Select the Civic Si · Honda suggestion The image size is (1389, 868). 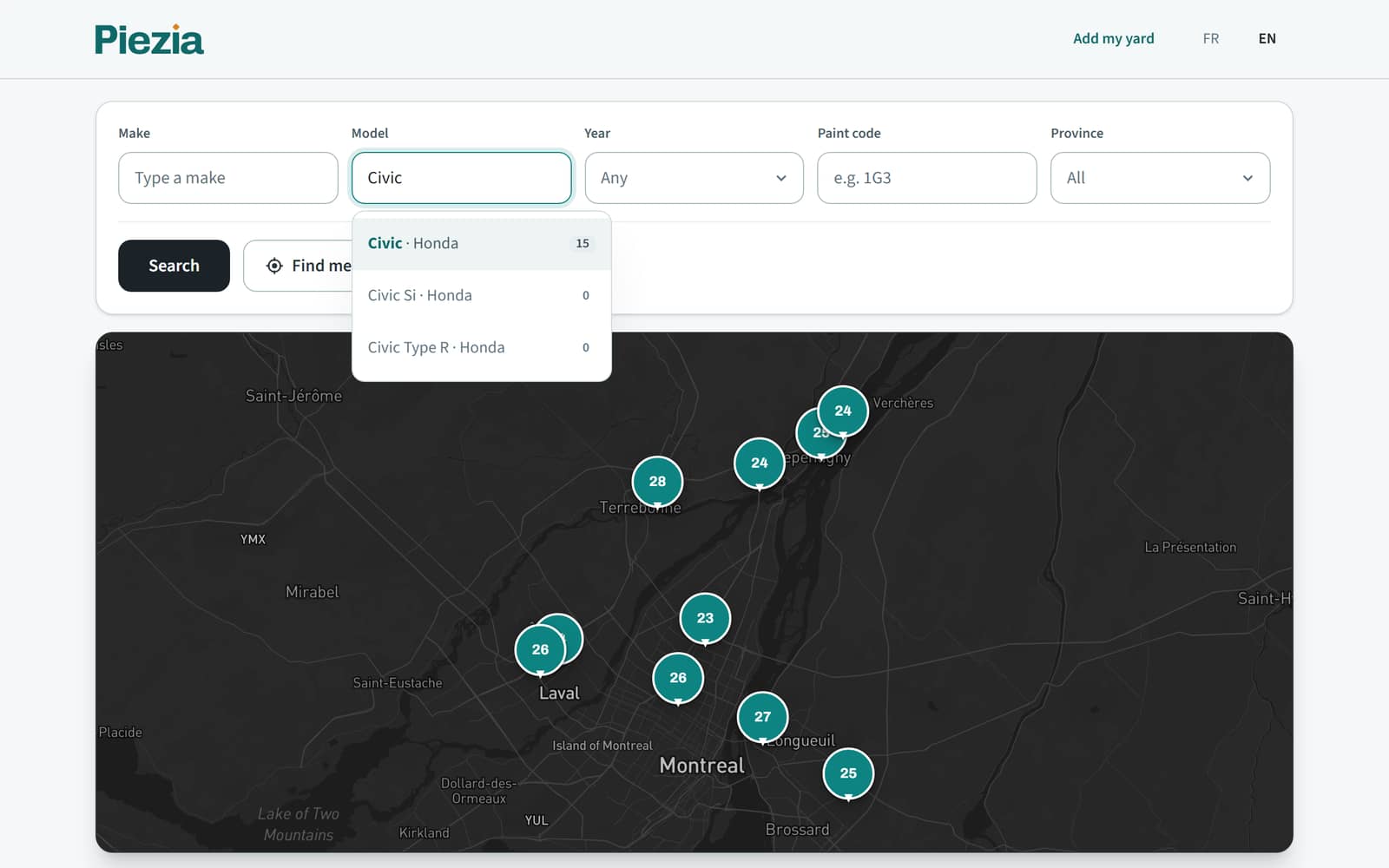[482, 295]
